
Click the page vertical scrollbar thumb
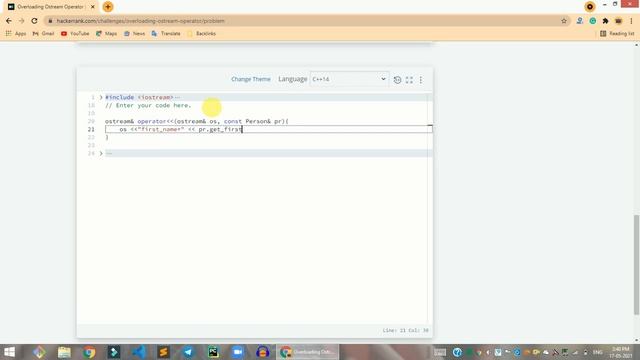(x=636, y=264)
